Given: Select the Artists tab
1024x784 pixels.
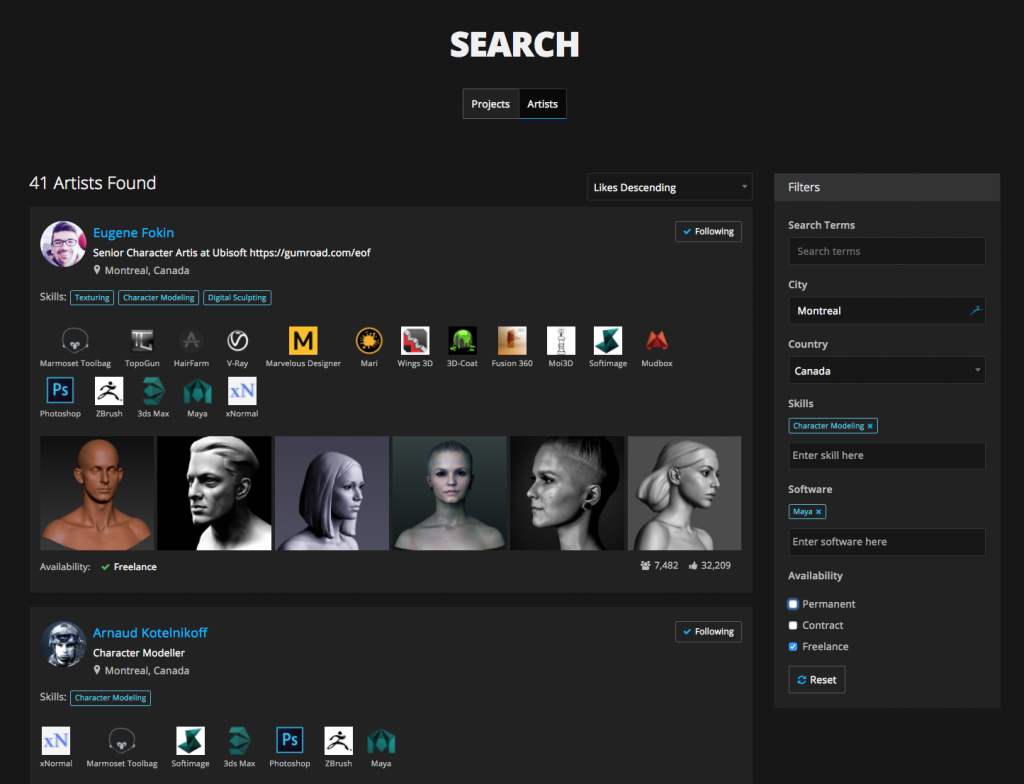Looking at the screenshot, I should click(543, 104).
